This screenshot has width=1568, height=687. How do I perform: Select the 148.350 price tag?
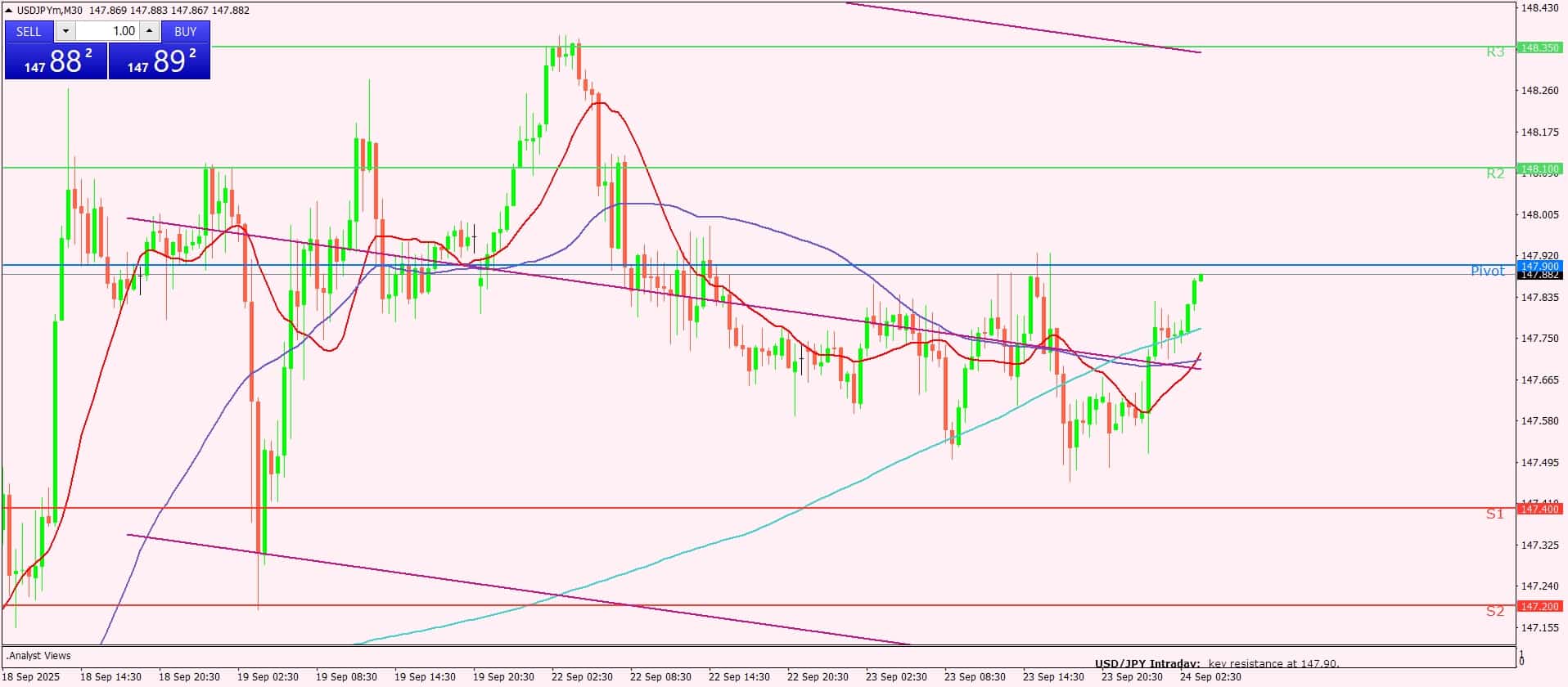(x=1539, y=47)
